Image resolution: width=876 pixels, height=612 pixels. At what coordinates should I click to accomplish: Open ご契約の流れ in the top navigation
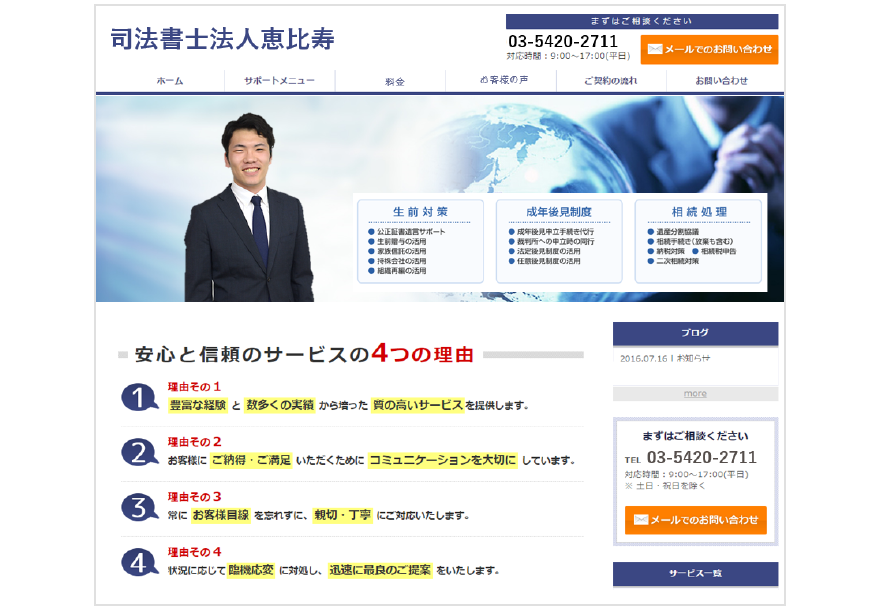coord(610,81)
